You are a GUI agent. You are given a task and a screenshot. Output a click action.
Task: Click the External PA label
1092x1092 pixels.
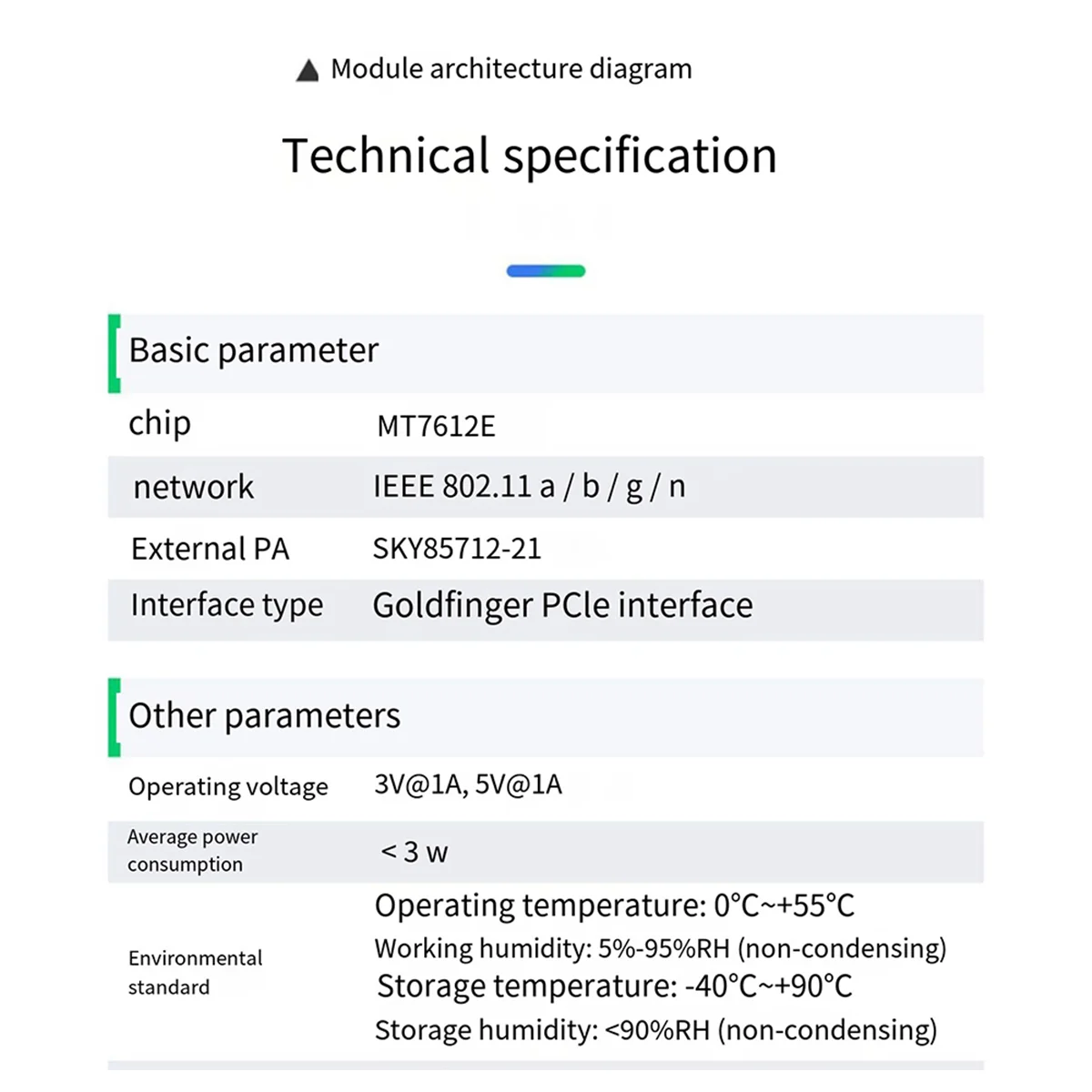[x=210, y=549]
